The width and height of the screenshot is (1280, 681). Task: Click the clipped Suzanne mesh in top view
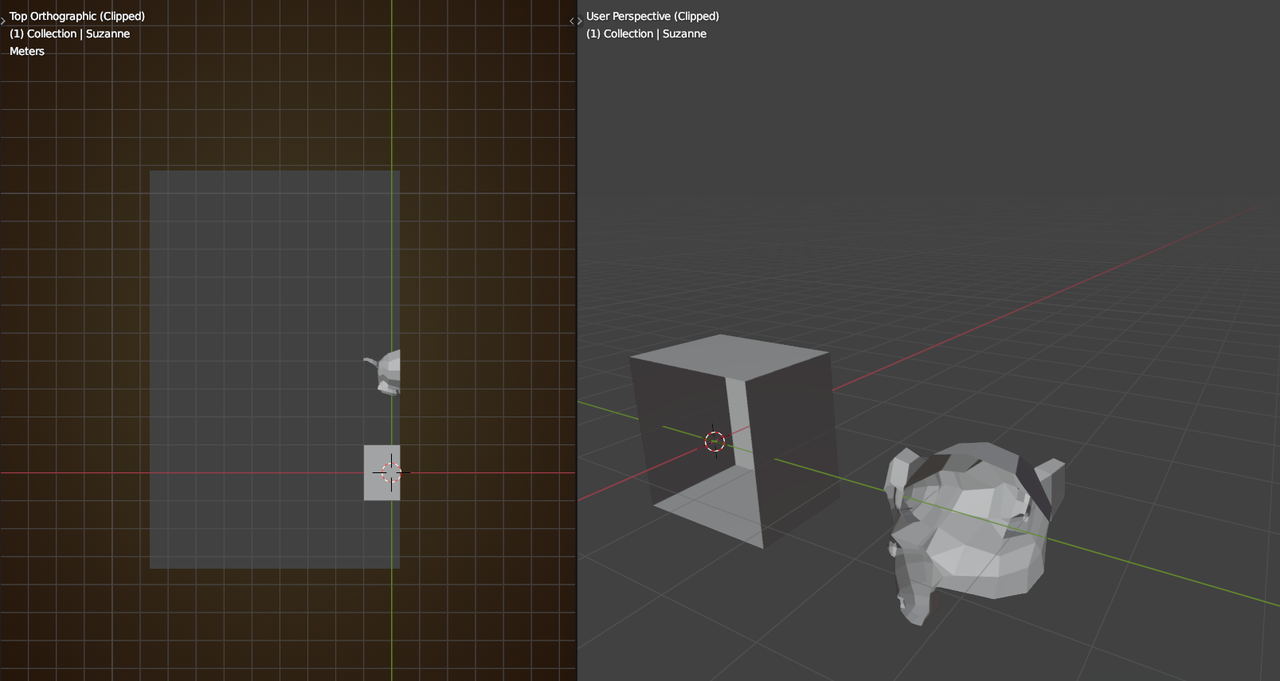(x=386, y=371)
